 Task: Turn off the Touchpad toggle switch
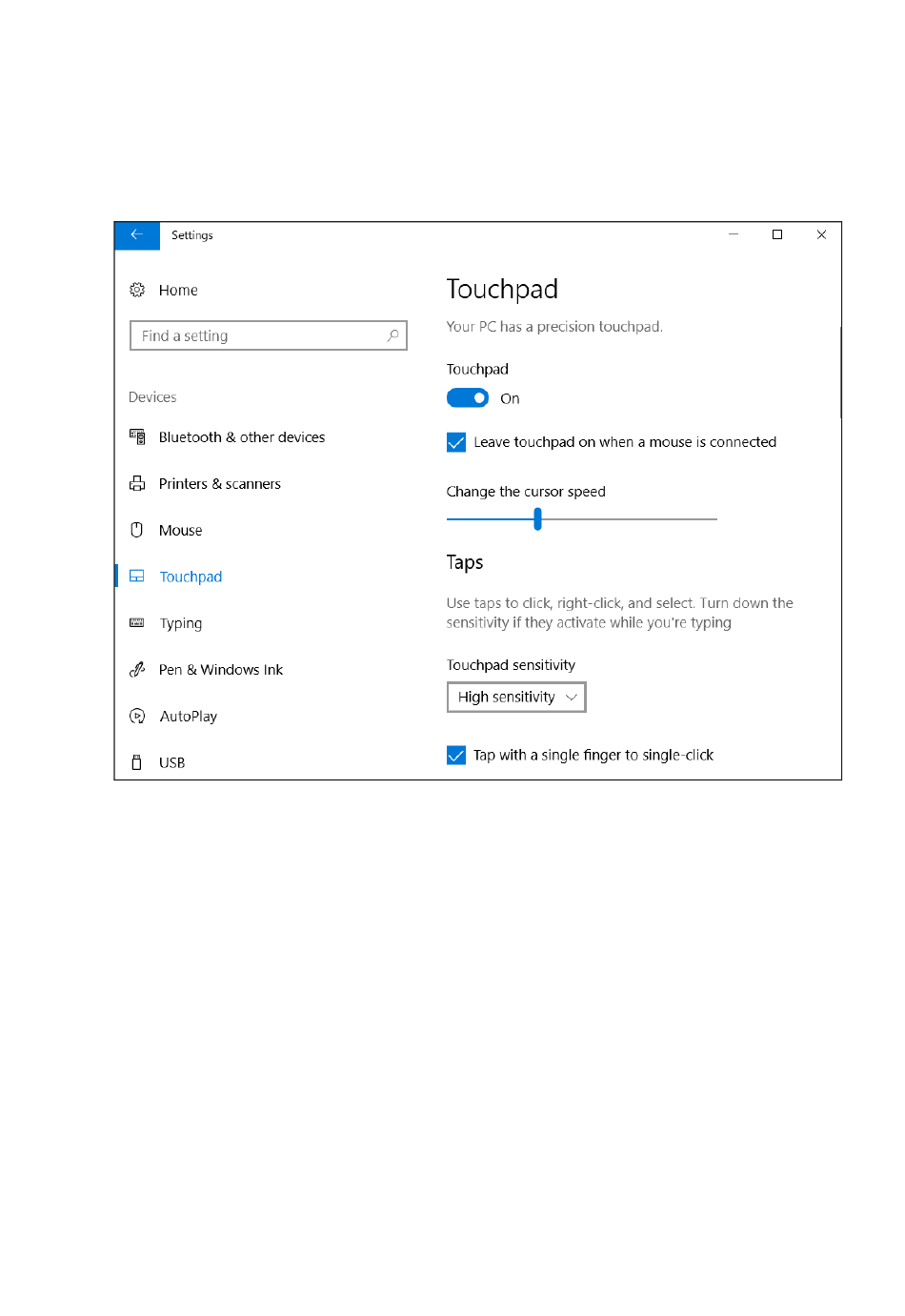click(468, 398)
